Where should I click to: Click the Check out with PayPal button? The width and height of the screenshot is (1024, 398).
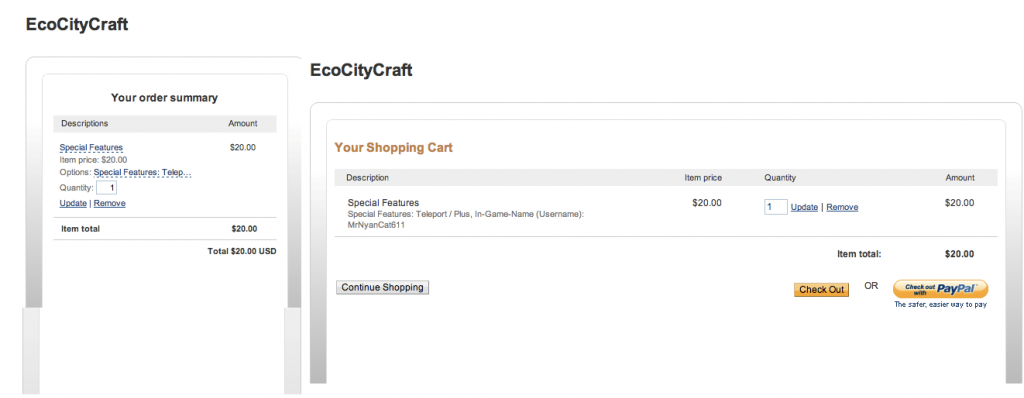940,289
